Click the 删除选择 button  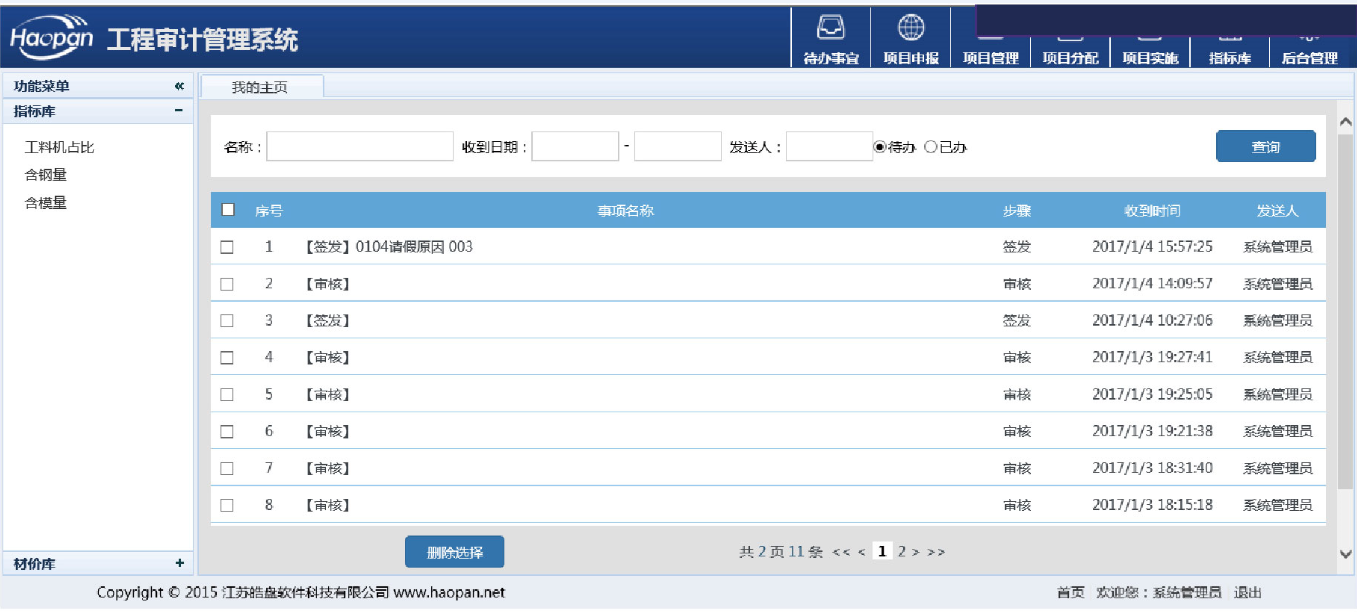[454, 552]
